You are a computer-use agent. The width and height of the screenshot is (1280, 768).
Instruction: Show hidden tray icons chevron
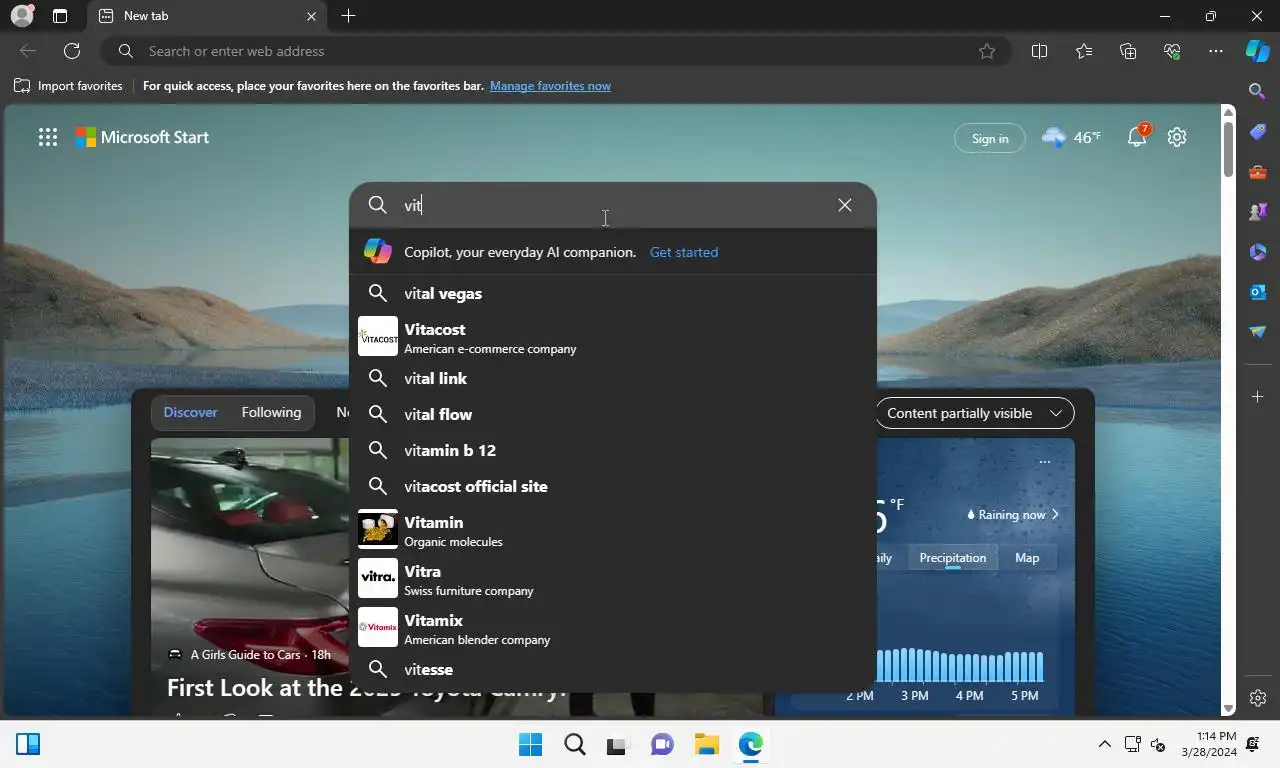pos(1104,744)
